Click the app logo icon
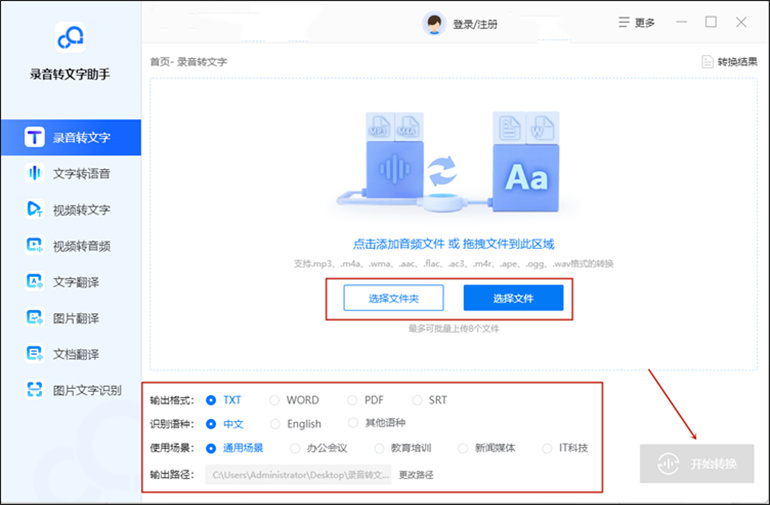The width and height of the screenshot is (770, 505). 70,37
